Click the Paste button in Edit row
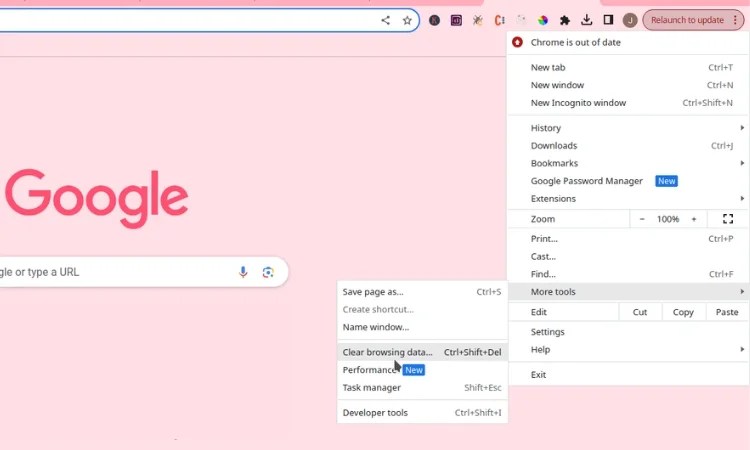Viewport: 750px width, 450px height. tap(727, 312)
